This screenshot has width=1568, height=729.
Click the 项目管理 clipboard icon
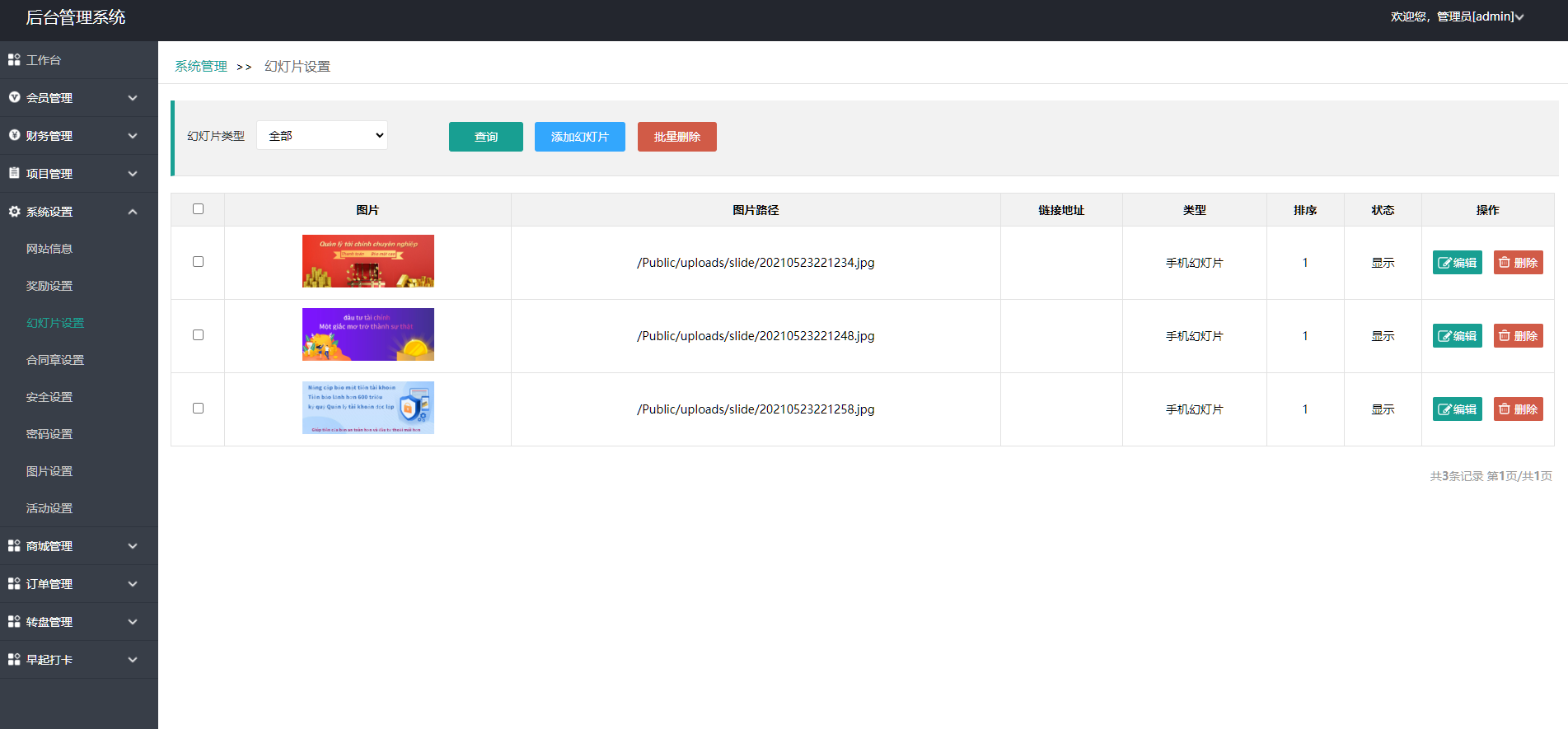pyautogui.click(x=14, y=173)
